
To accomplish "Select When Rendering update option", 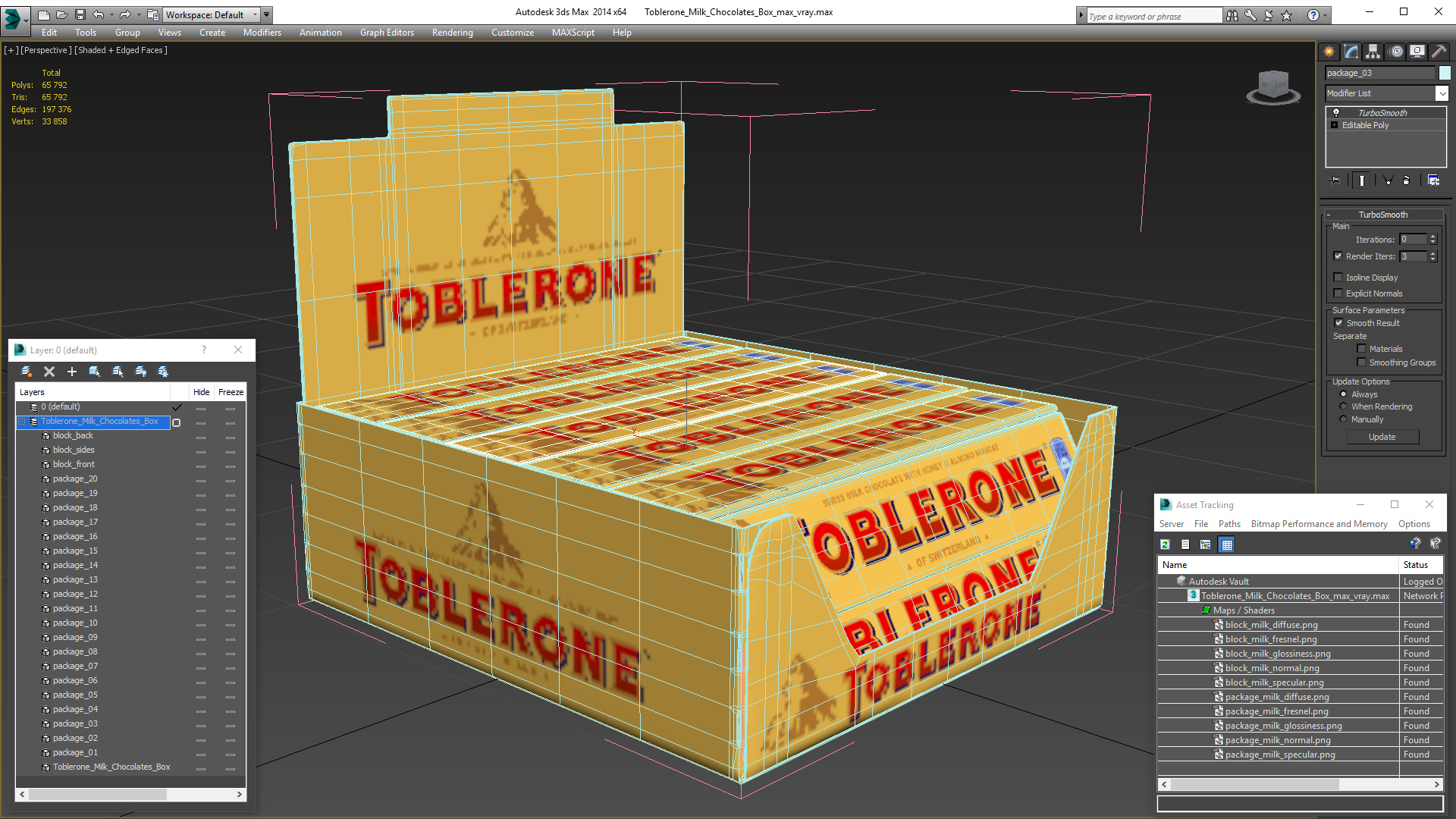I will point(1344,406).
